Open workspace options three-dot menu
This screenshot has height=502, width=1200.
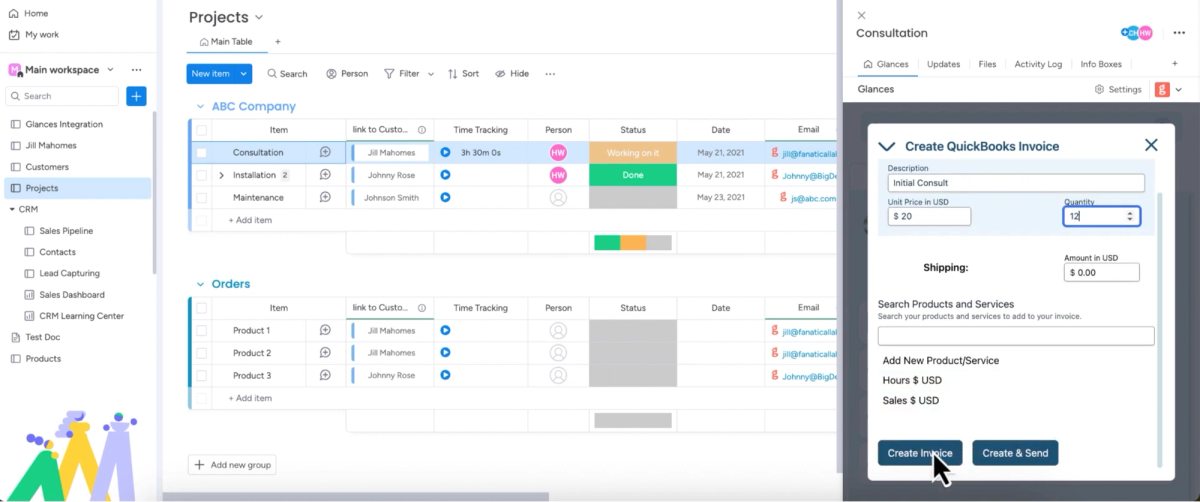(137, 70)
